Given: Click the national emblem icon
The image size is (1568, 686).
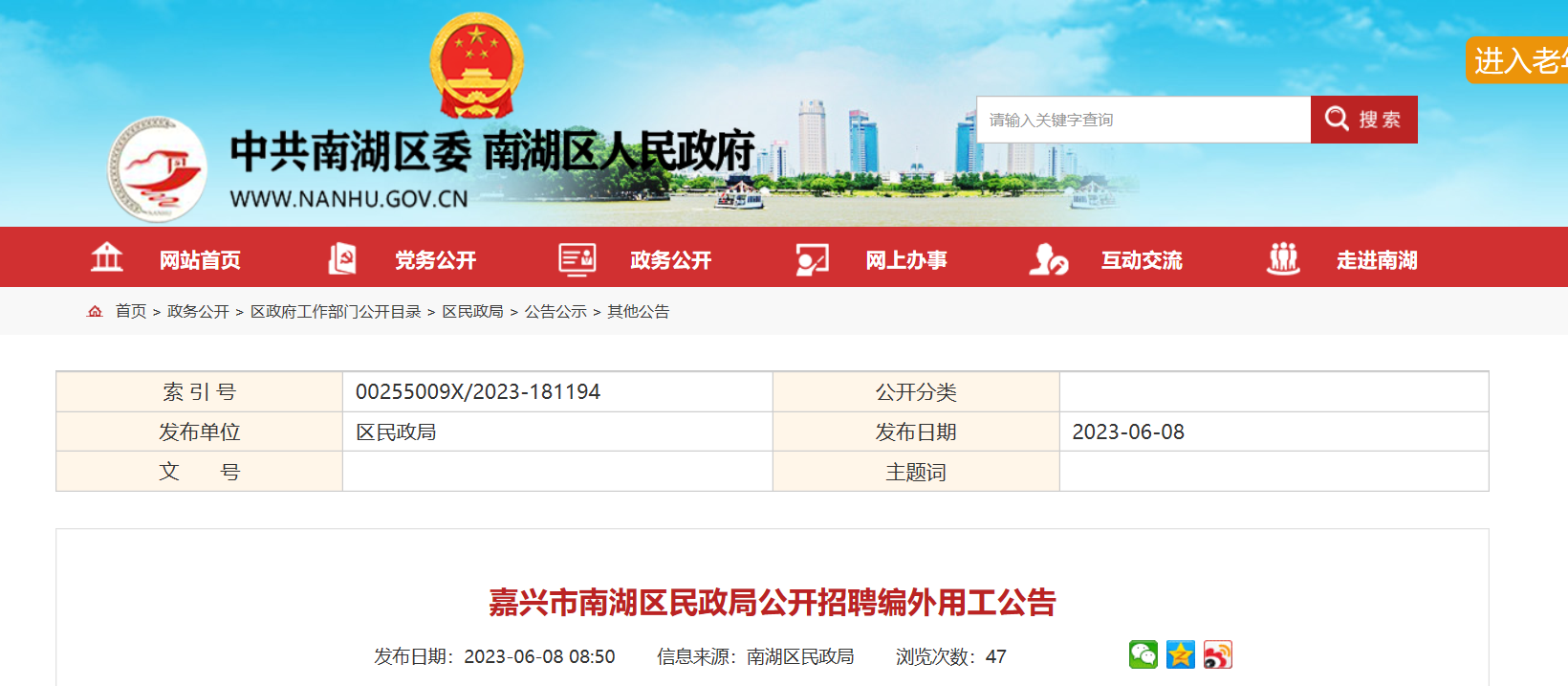Looking at the screenshot, I should click(x=476, y=66).
